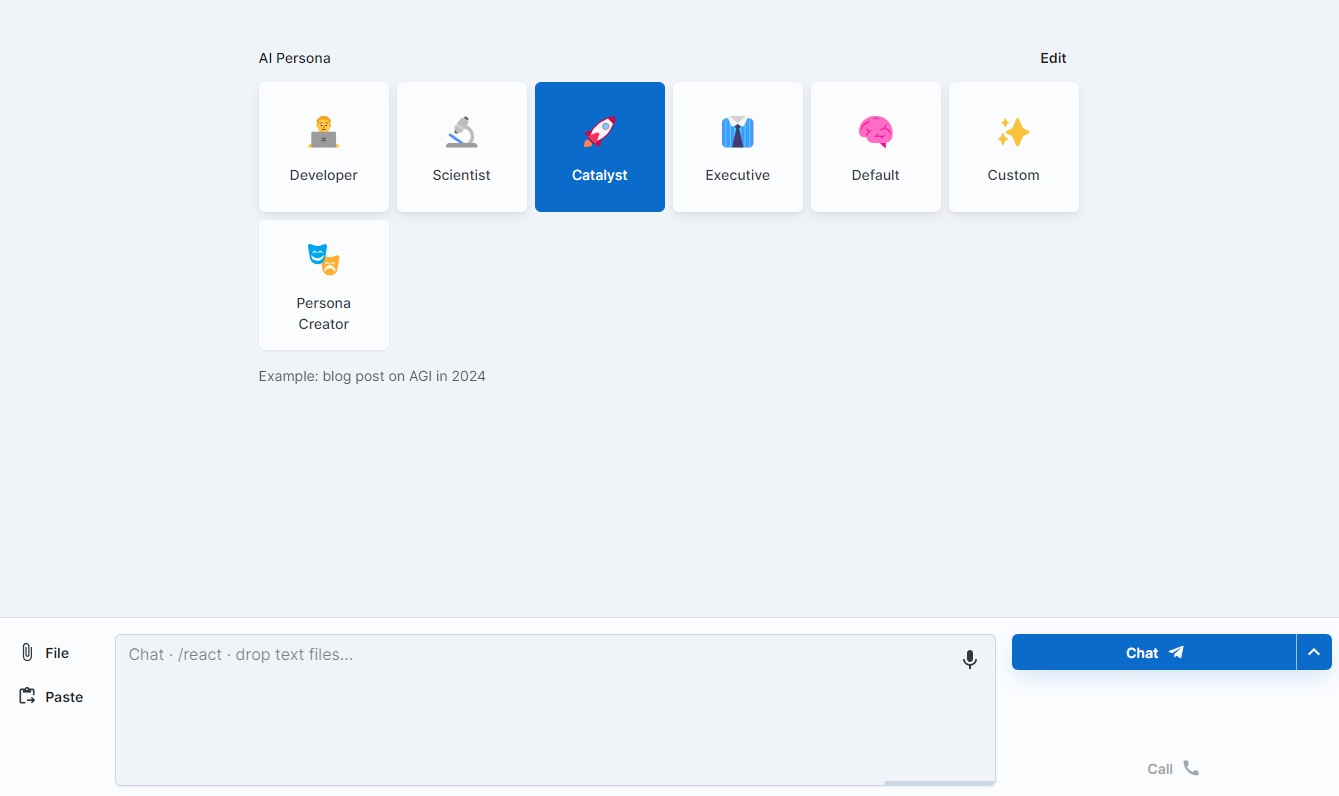Click the Edit link next to AI Persona
1339x796 pixels.
(1053, 58)
